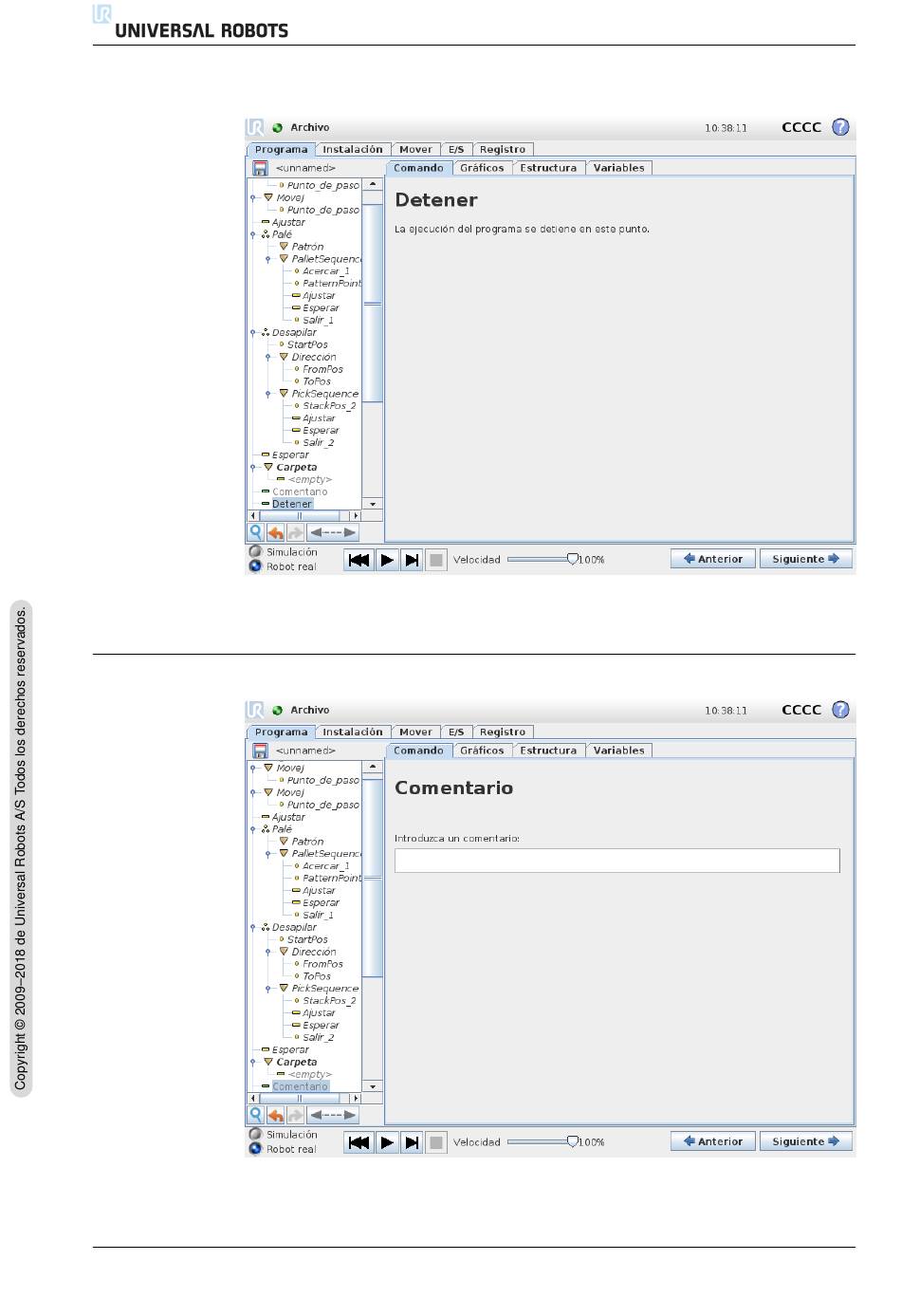Click the step-forward icon on the Comentario screen
This screenshot has height=1316, width=901.
412,1142
